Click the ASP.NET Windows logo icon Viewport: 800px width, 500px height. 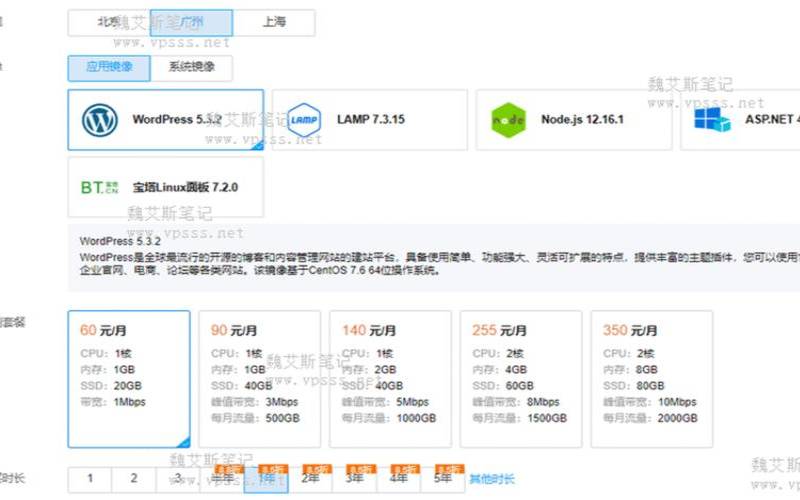tap(713, 120)
